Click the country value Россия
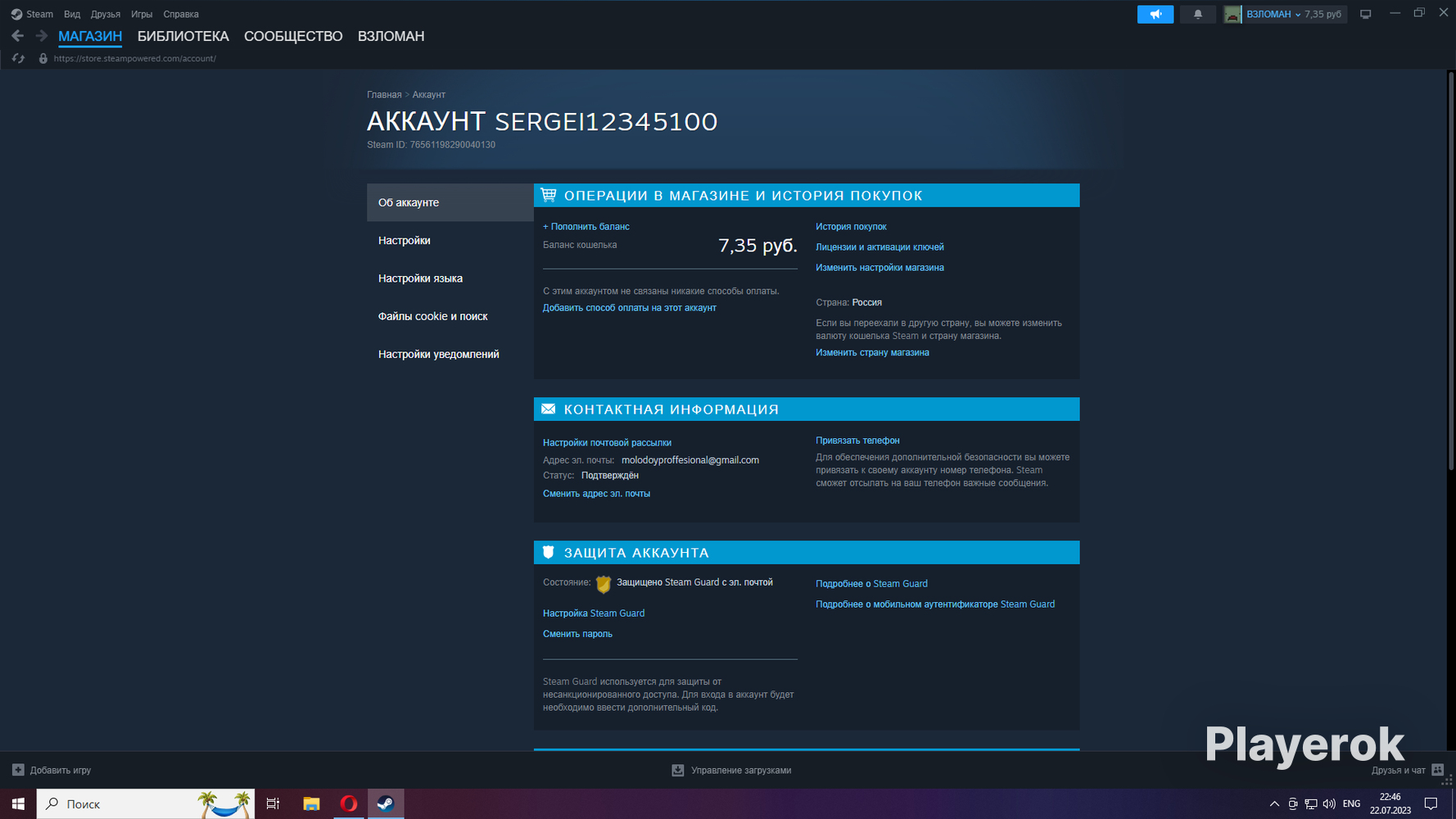The width and height of the screenshot is (1456, 819). [x=867, y=303]
